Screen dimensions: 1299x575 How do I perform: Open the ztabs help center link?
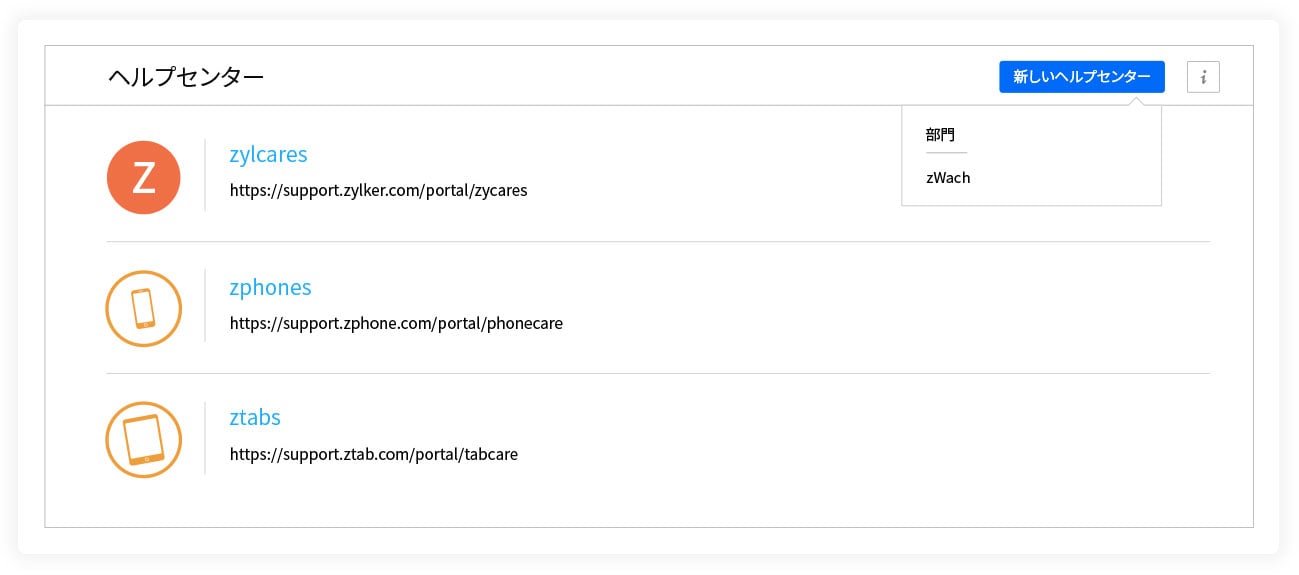tap(255, 418)
